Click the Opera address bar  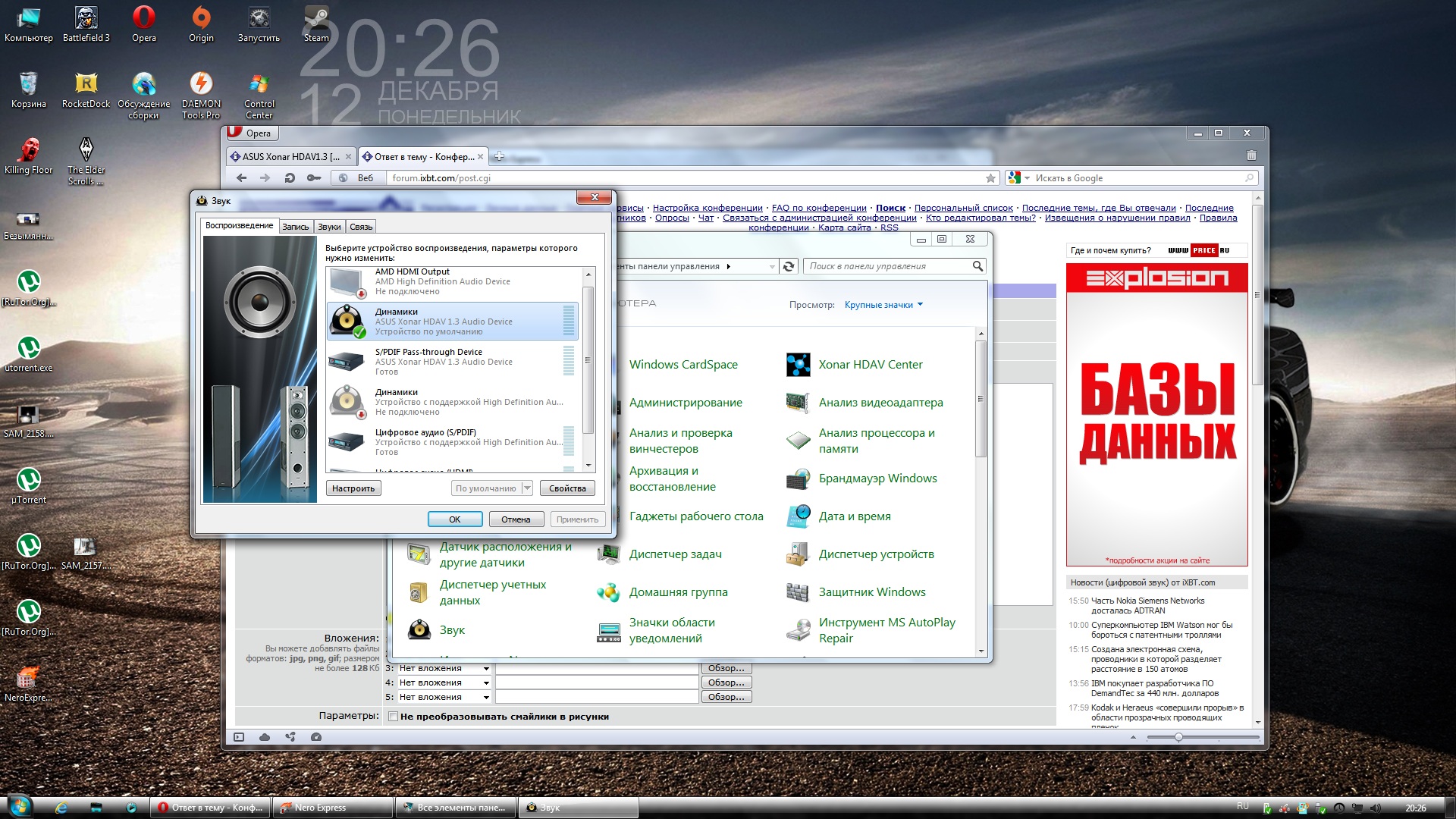686,178
